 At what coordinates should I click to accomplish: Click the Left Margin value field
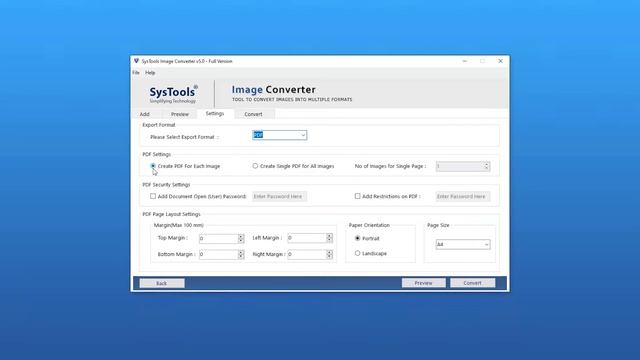point(307,238)
